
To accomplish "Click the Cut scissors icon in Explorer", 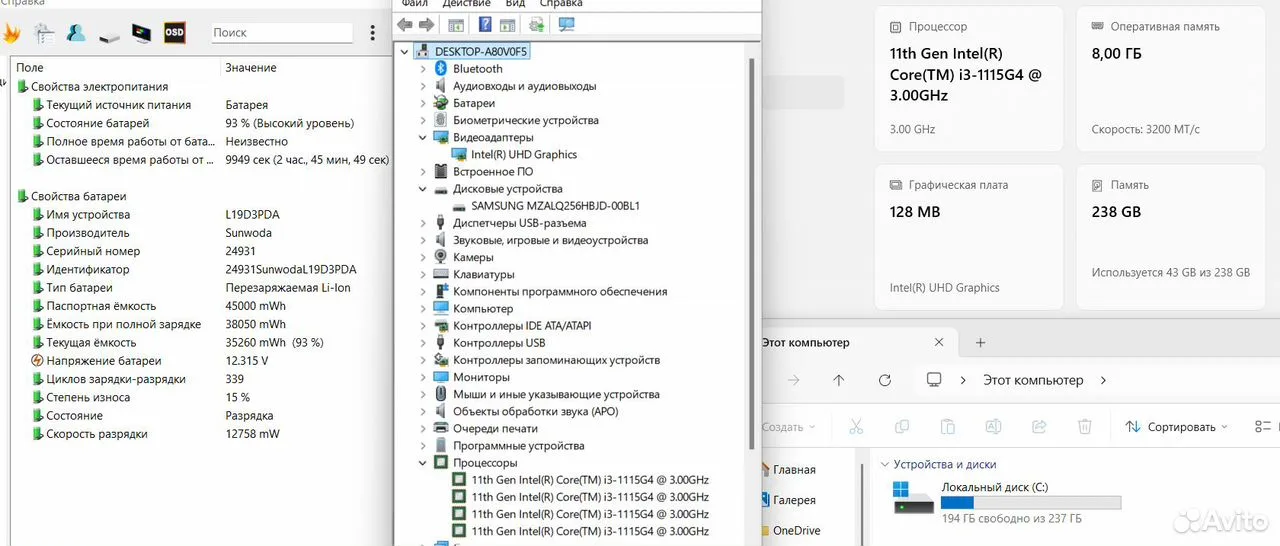I will coord(856,427).
